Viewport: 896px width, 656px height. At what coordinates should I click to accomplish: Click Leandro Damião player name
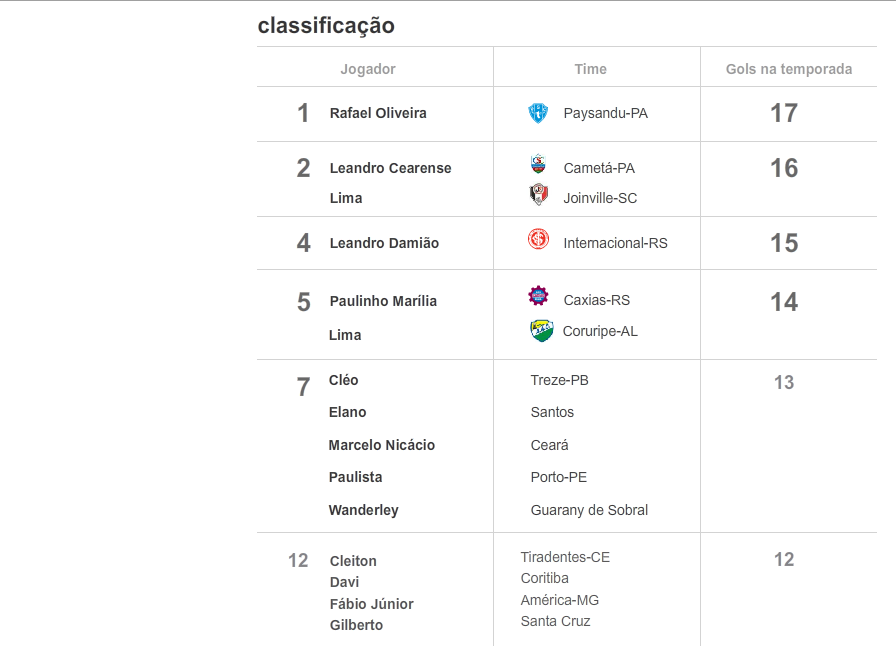384,243
